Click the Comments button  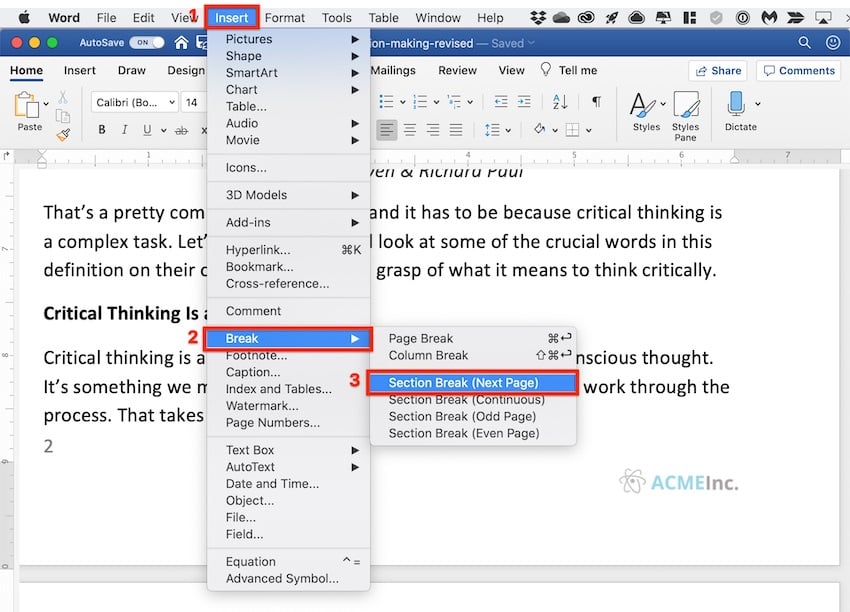pos(799,71)
